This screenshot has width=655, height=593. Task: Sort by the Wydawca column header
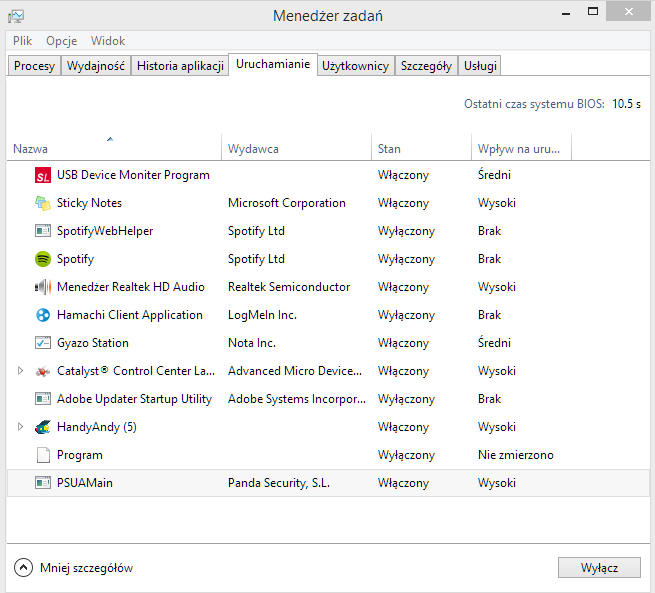(296, 147)
